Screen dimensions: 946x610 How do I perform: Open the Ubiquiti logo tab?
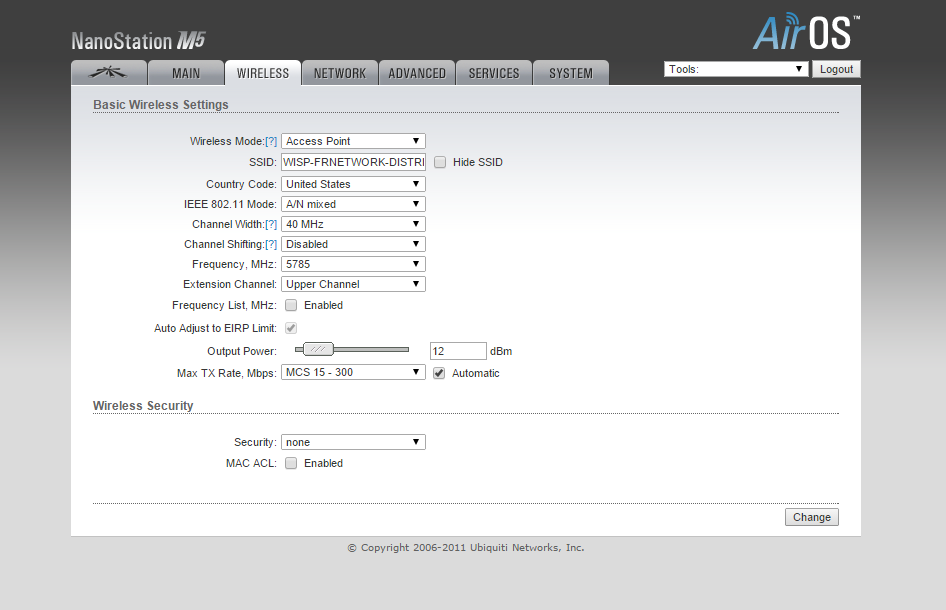pyautogui.click(x=109, y=73)
